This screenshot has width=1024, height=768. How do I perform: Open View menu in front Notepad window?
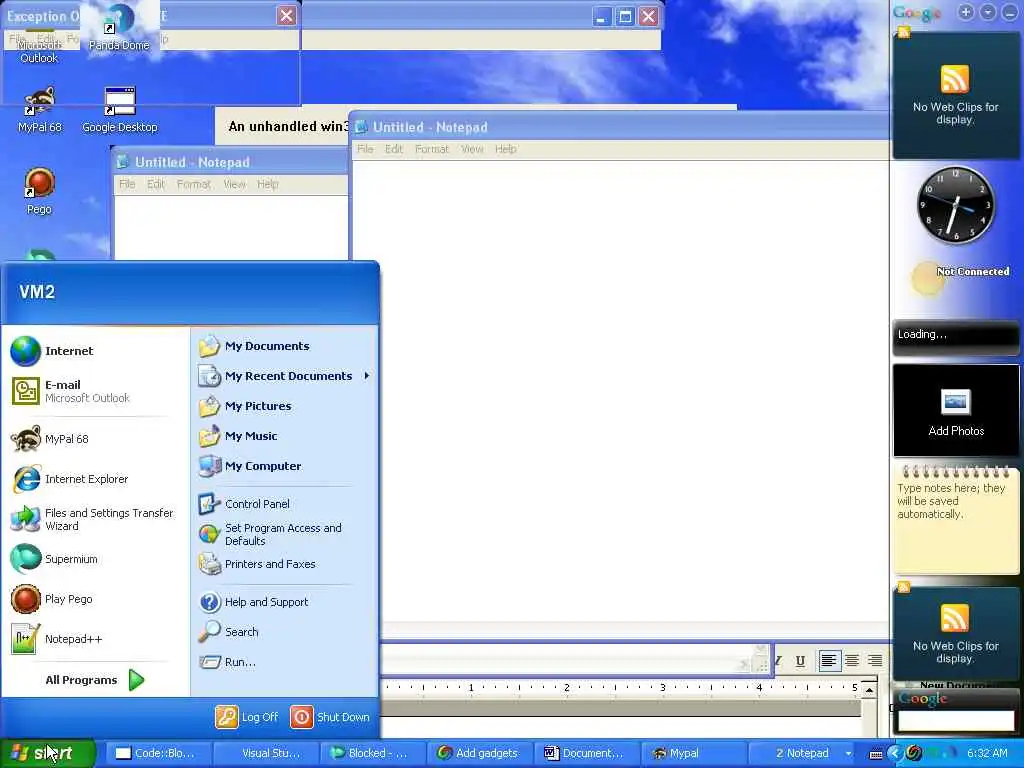(472, 149)
